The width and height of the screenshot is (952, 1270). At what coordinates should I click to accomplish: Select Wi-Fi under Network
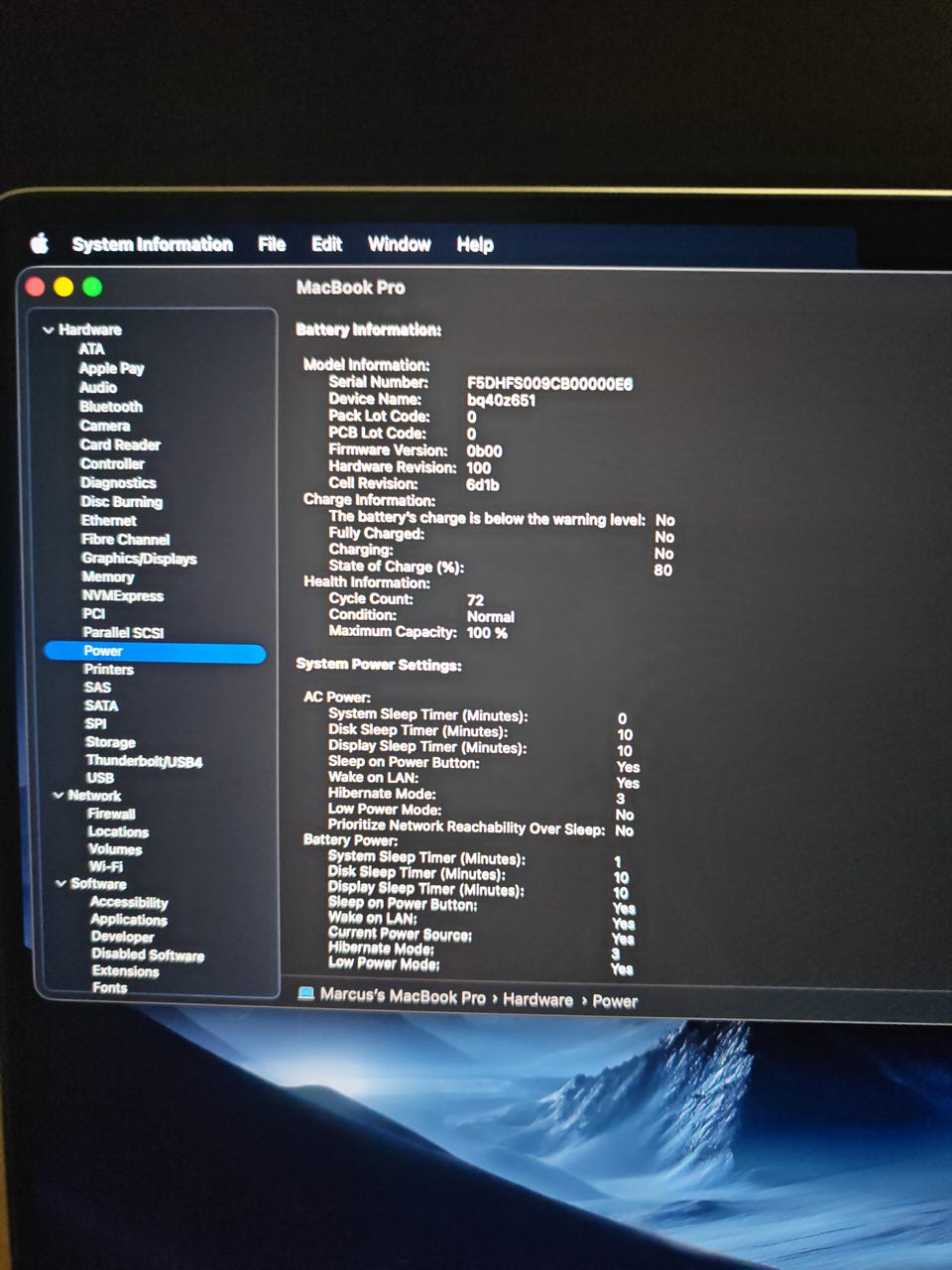[105, 866]
